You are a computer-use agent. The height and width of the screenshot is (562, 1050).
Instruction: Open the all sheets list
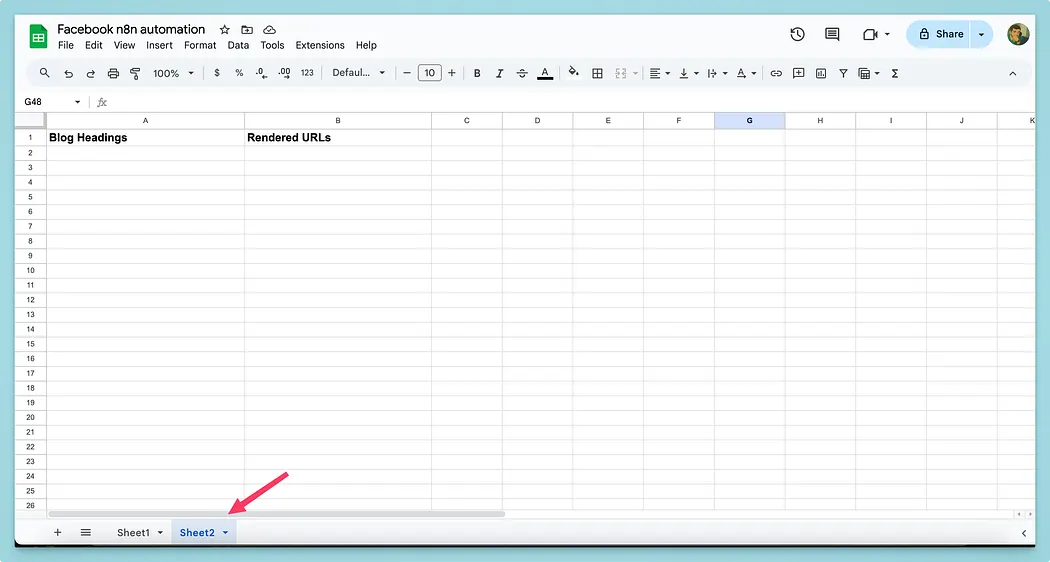(86, 533)
